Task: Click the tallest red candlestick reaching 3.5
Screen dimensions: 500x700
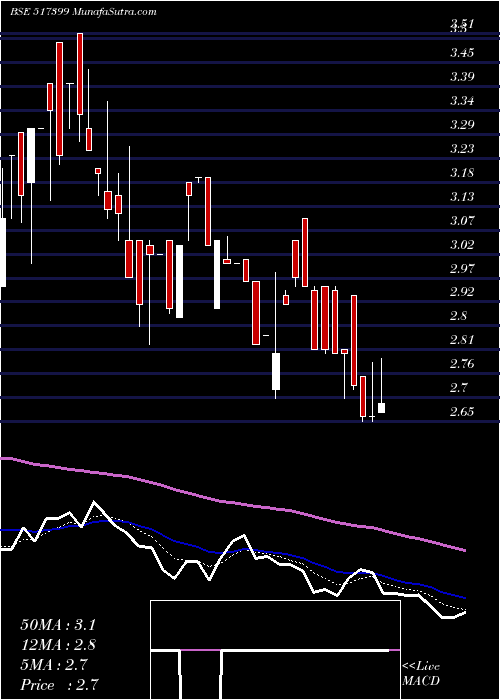Action: pos(80,74)
